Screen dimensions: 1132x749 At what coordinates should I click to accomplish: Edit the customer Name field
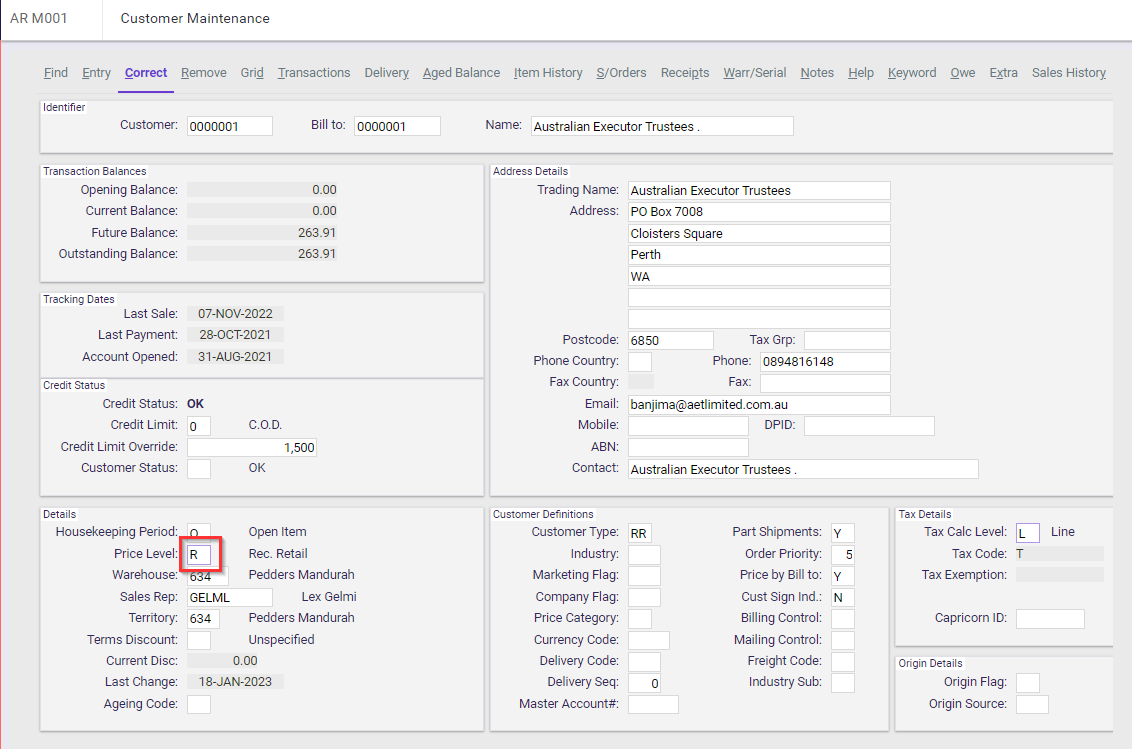[x=662, y=126]
